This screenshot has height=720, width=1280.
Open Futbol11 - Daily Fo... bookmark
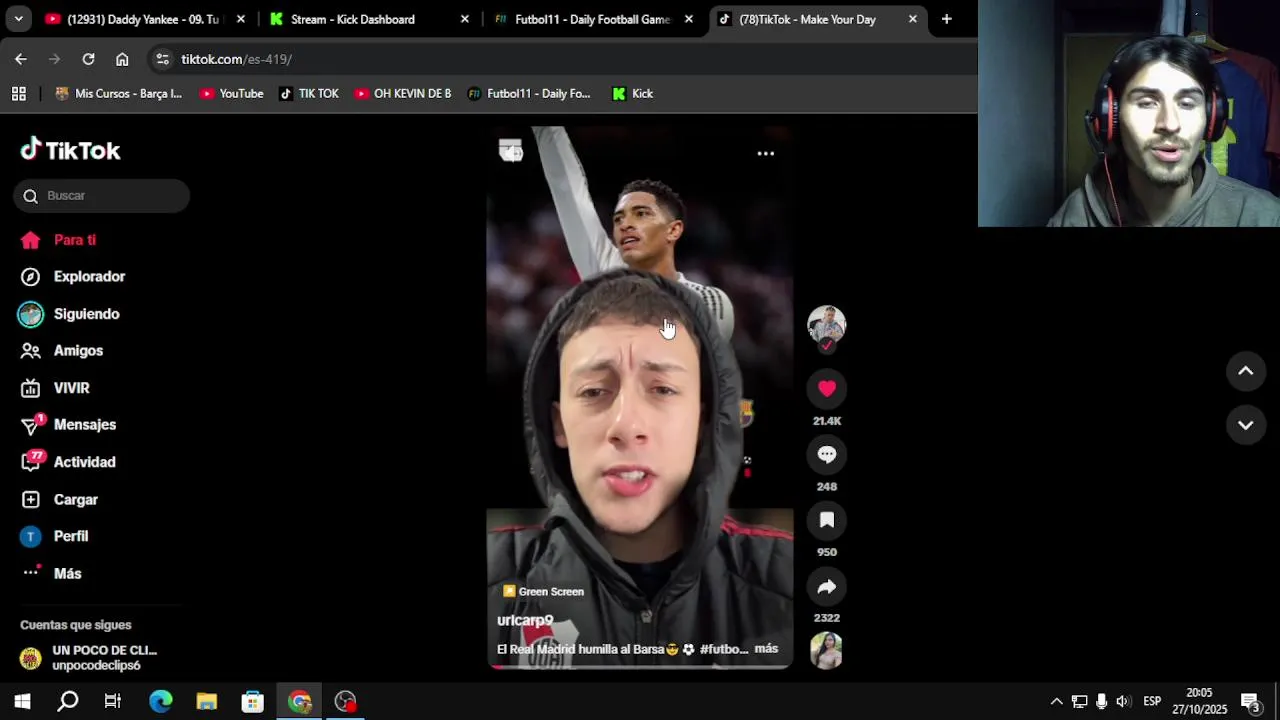[529, 94]
